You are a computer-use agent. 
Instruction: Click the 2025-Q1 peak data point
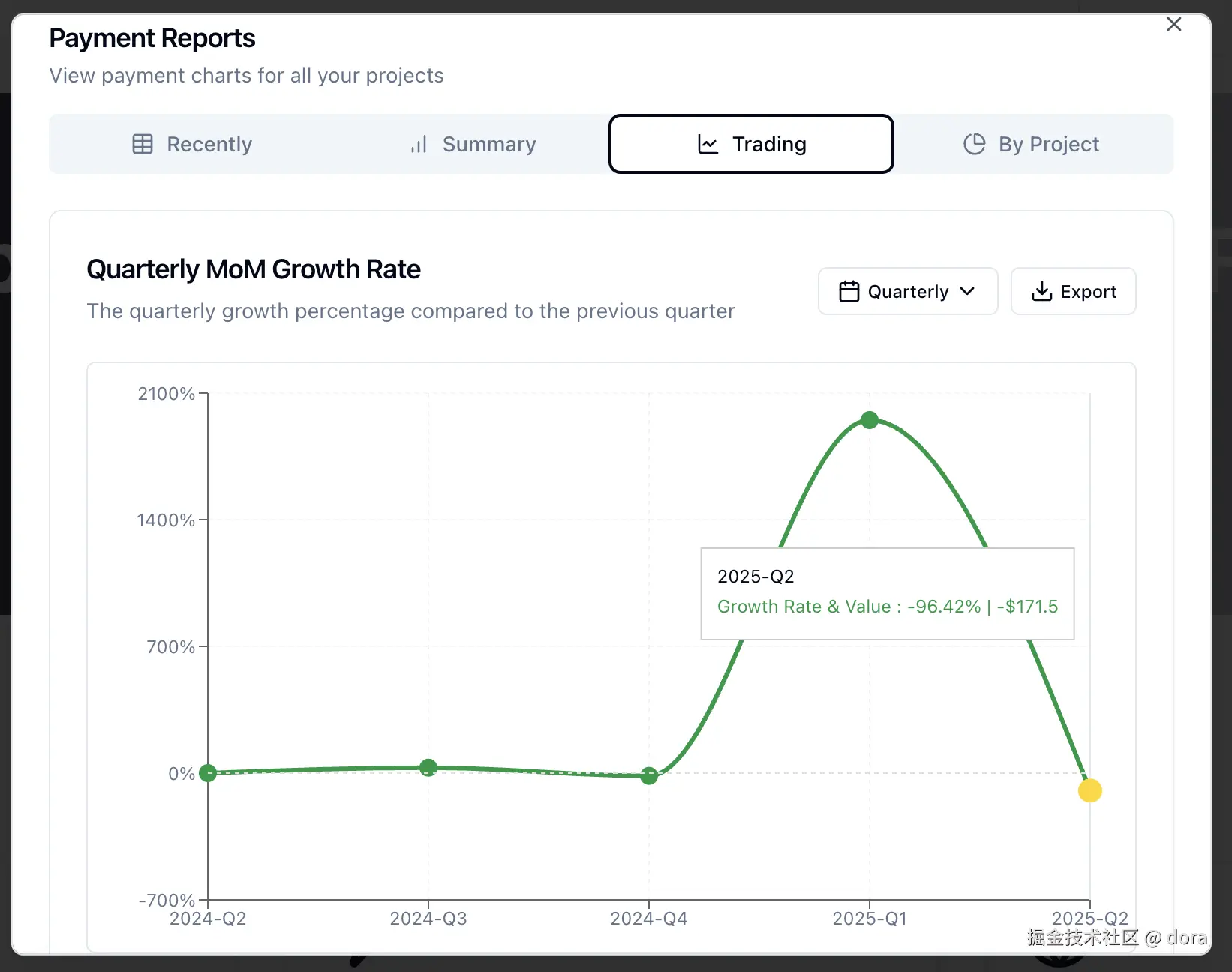(x=870, y=420)
